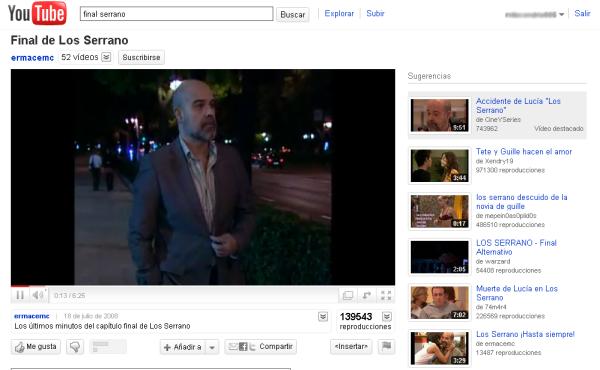Screen dimensions: 600x370
Task: Mute the video volume
Action: (38, 295)
